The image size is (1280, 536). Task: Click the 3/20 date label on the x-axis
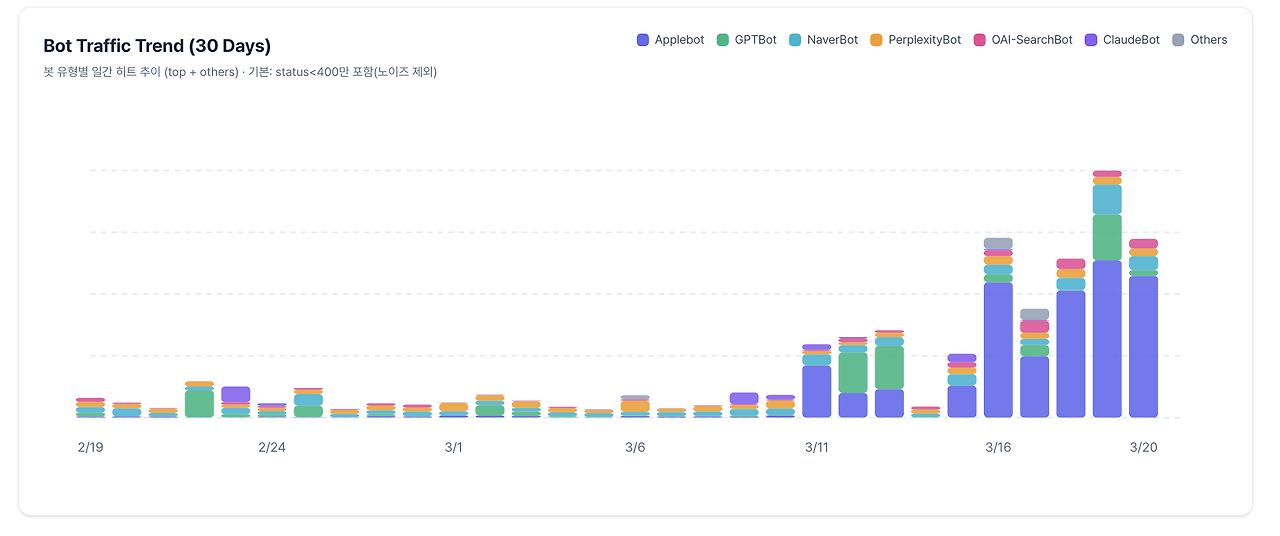click(1143, 447)
